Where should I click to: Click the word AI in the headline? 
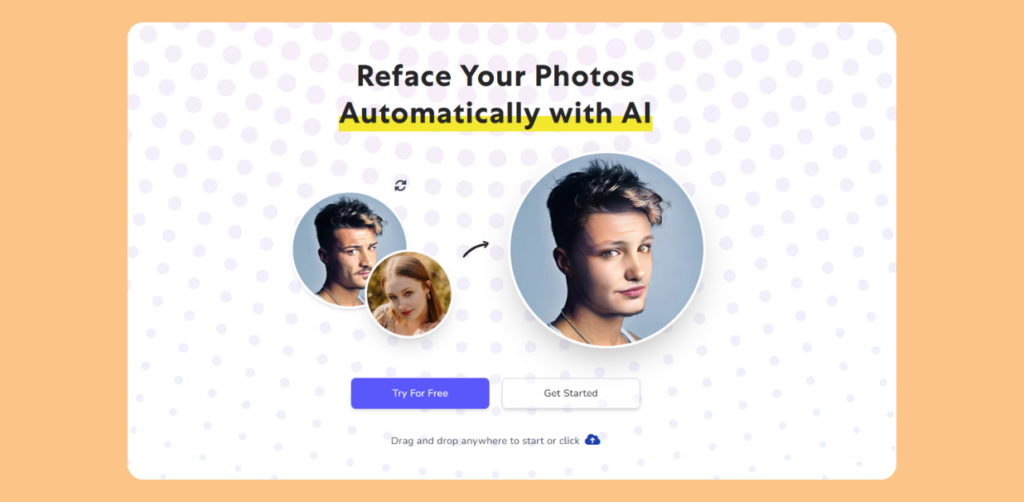[635, 114]
